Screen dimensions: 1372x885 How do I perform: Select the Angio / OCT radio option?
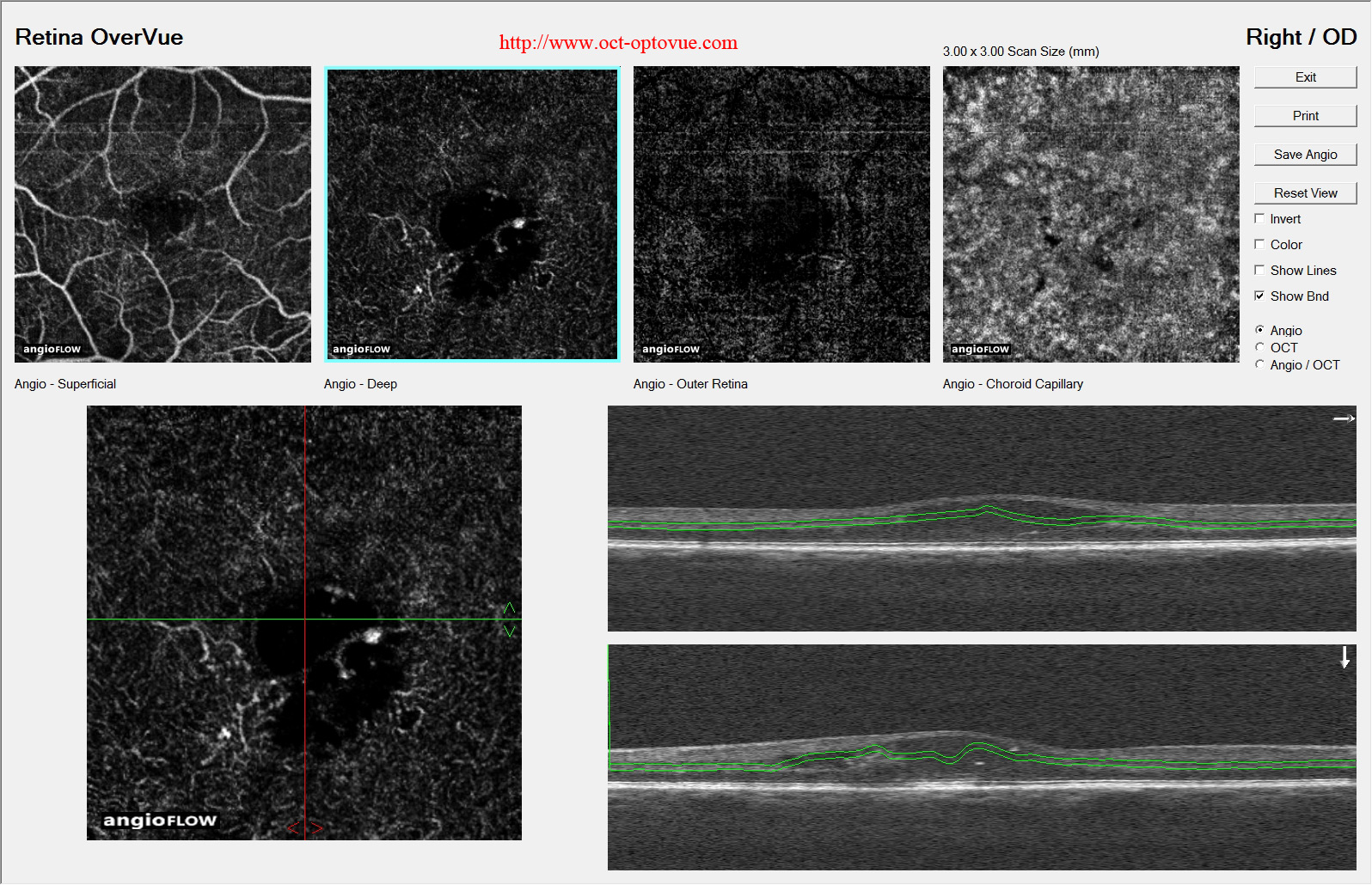pos(1259,365)
